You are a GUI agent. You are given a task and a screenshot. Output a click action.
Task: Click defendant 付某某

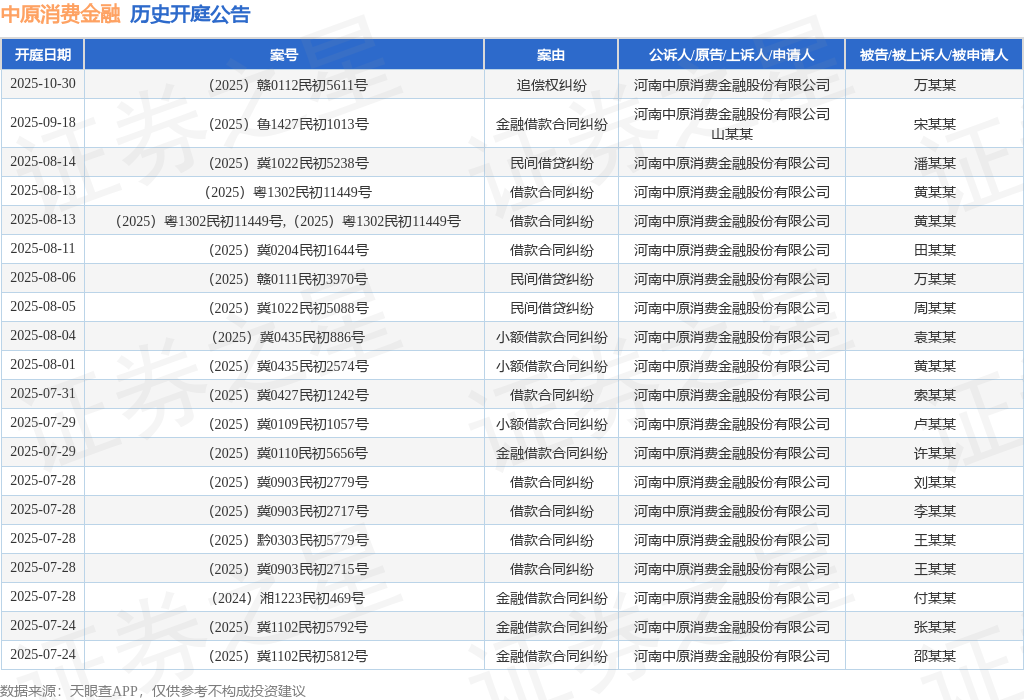pyautogui.click(x=935, y=598)
